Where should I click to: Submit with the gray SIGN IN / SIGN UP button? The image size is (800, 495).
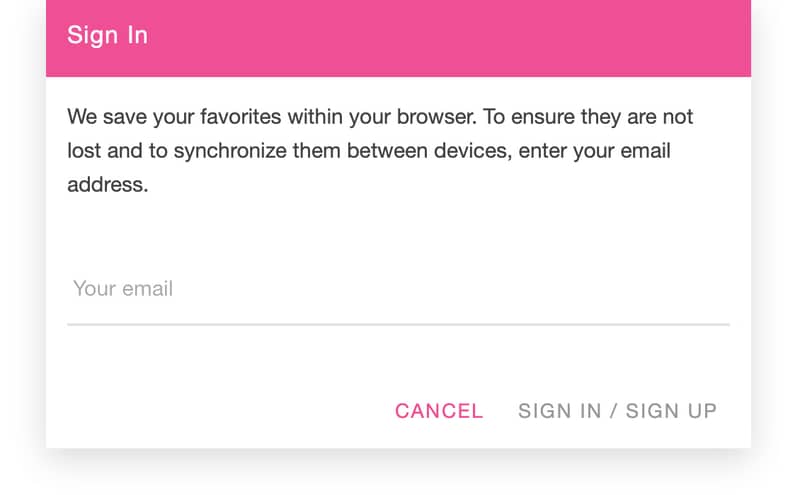click(617, 411)
